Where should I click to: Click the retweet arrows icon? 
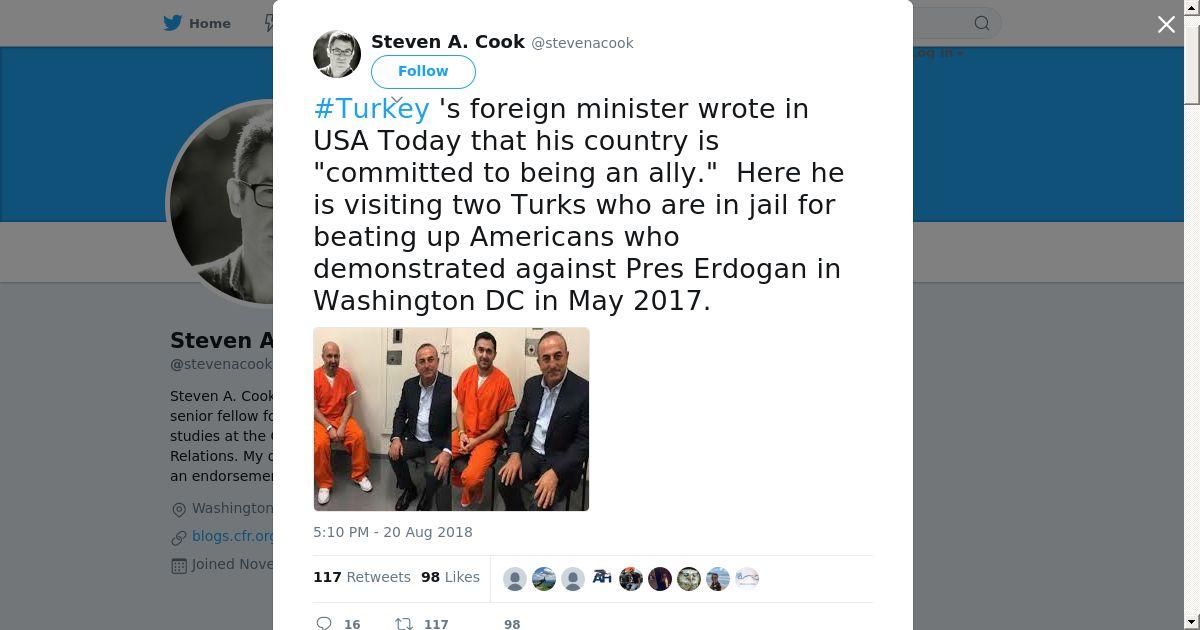(404, 623)
